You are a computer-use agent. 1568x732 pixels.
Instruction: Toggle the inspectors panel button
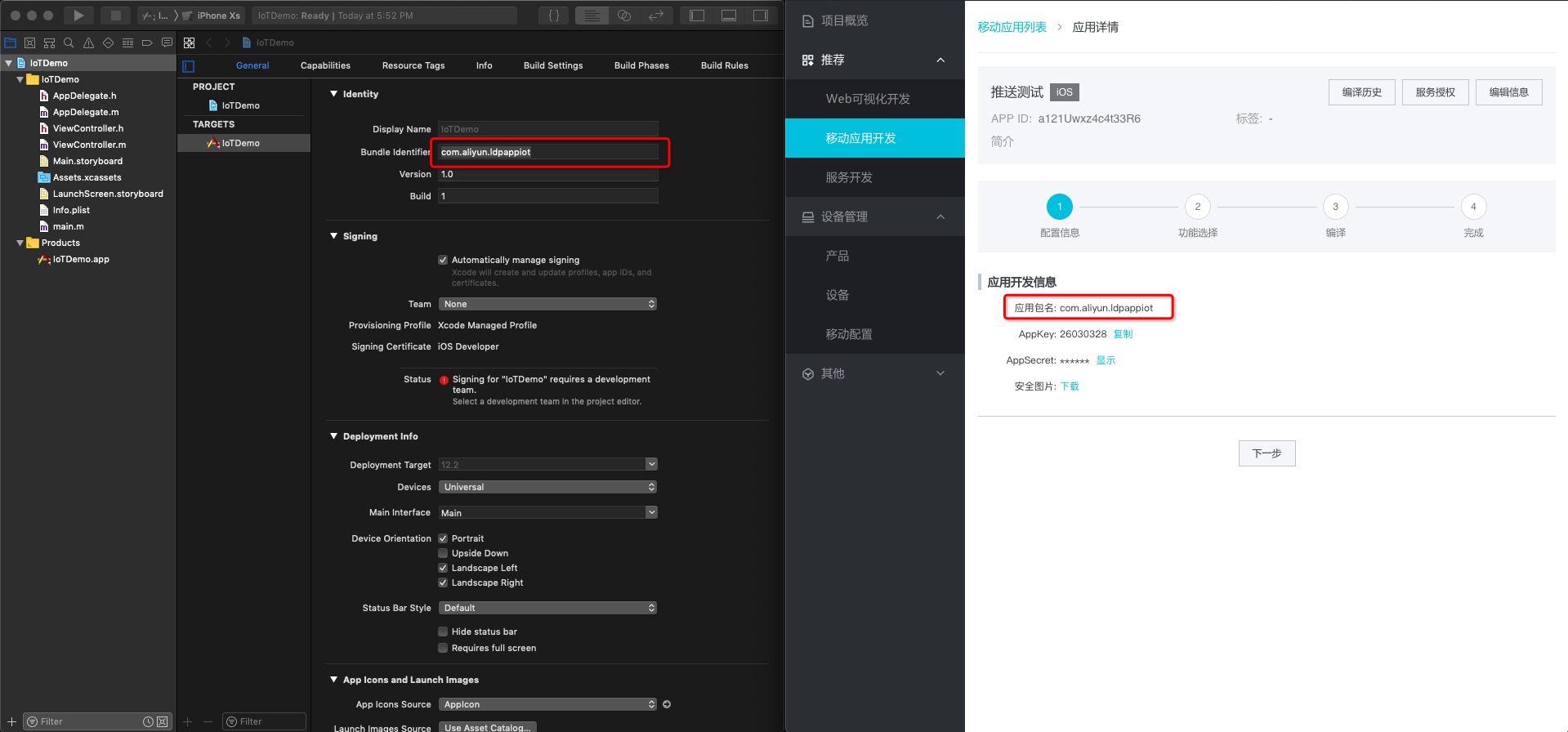[x=761, y=16]
